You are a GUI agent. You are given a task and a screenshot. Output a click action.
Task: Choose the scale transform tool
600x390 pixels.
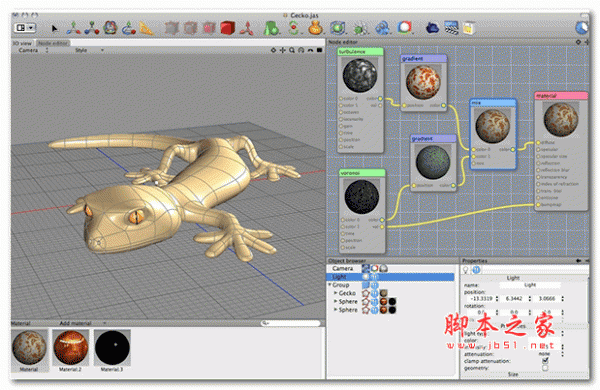point(92,28)
